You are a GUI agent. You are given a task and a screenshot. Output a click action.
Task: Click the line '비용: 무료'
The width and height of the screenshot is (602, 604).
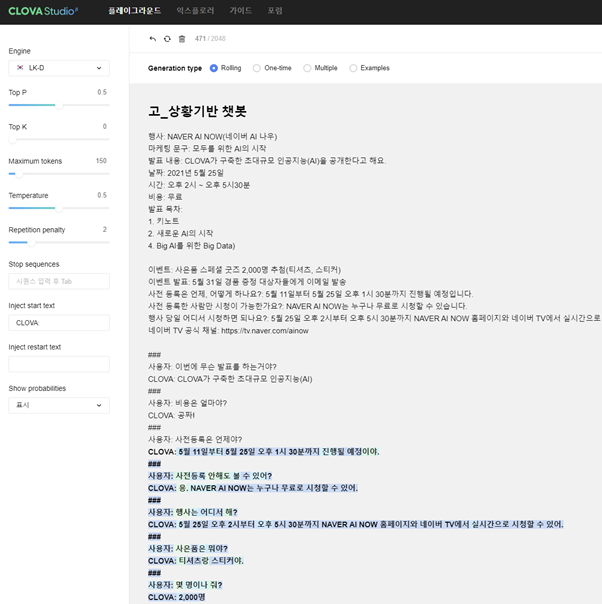coord(165,197)
